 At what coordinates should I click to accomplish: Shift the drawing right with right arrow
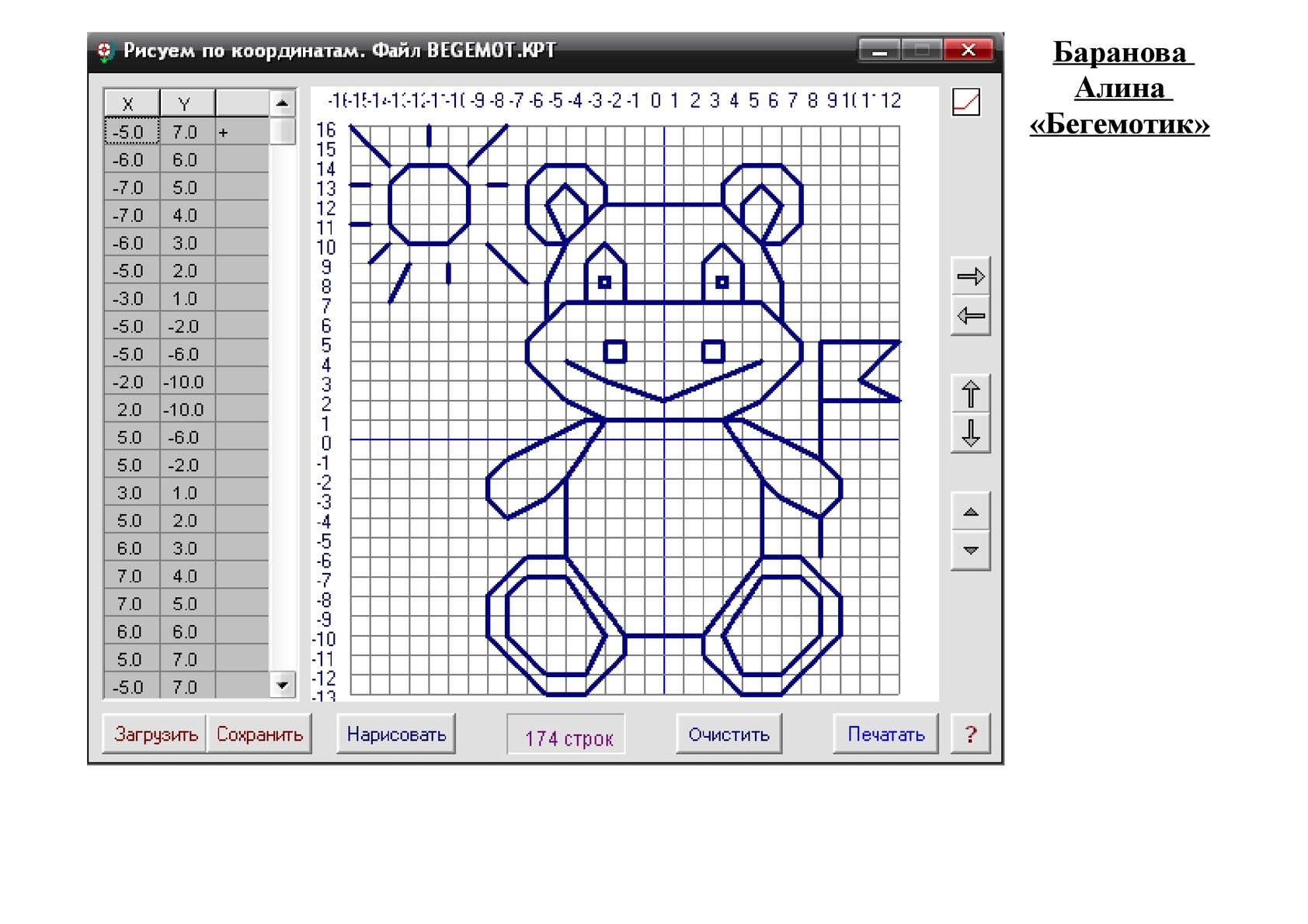[970, 276]
